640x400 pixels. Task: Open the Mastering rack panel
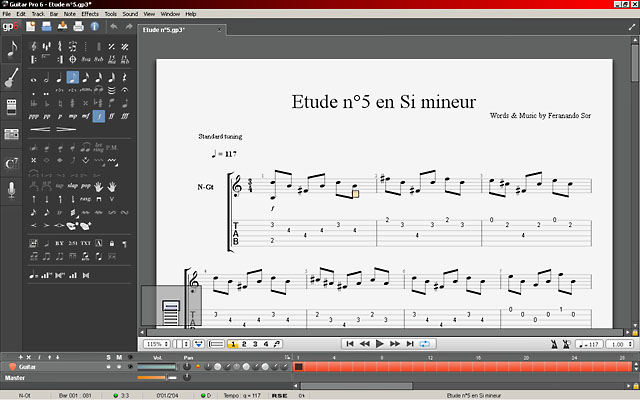coord(11,134)
